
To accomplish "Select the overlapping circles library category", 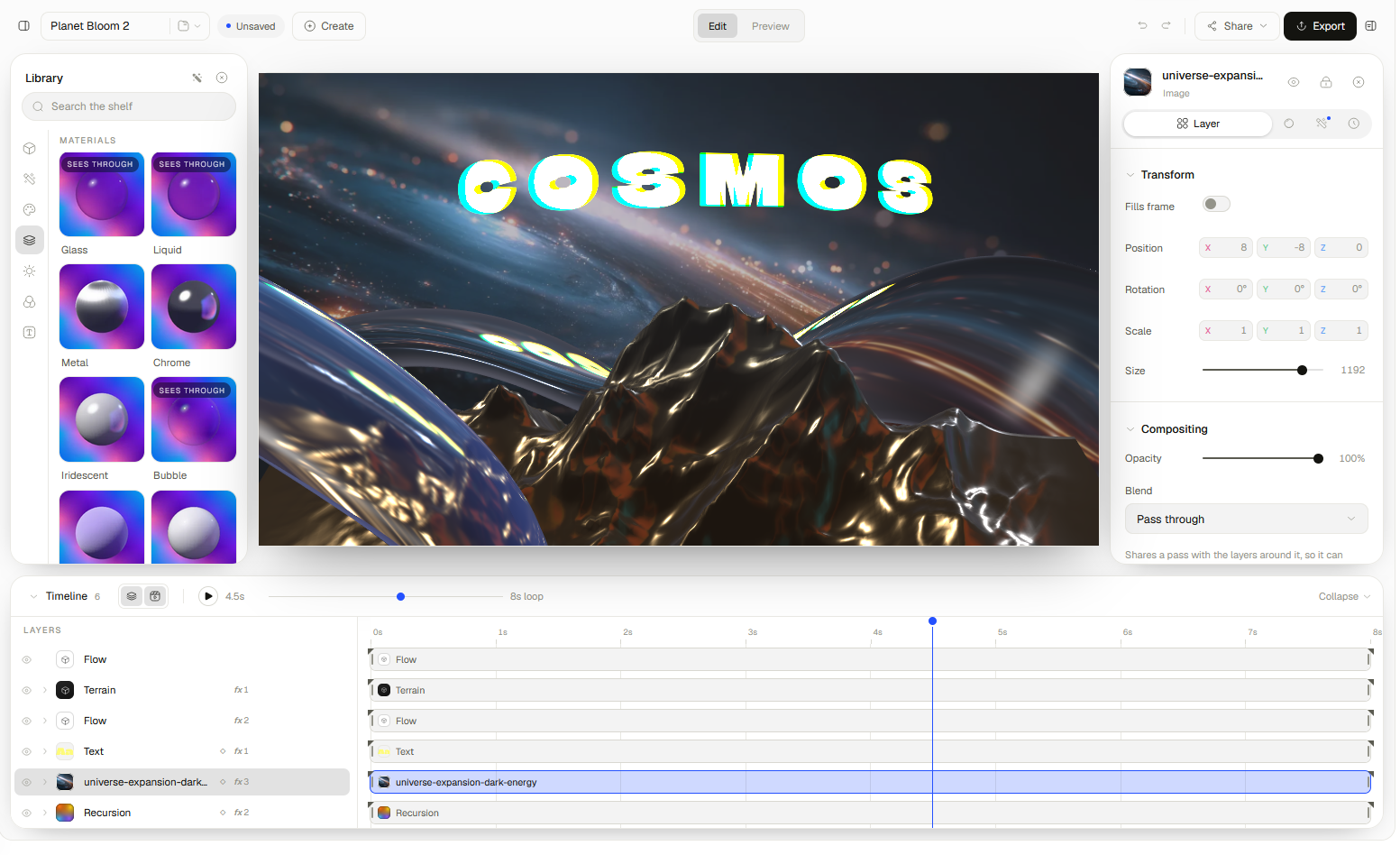I will pyautogui.click(x=30, y=302).
